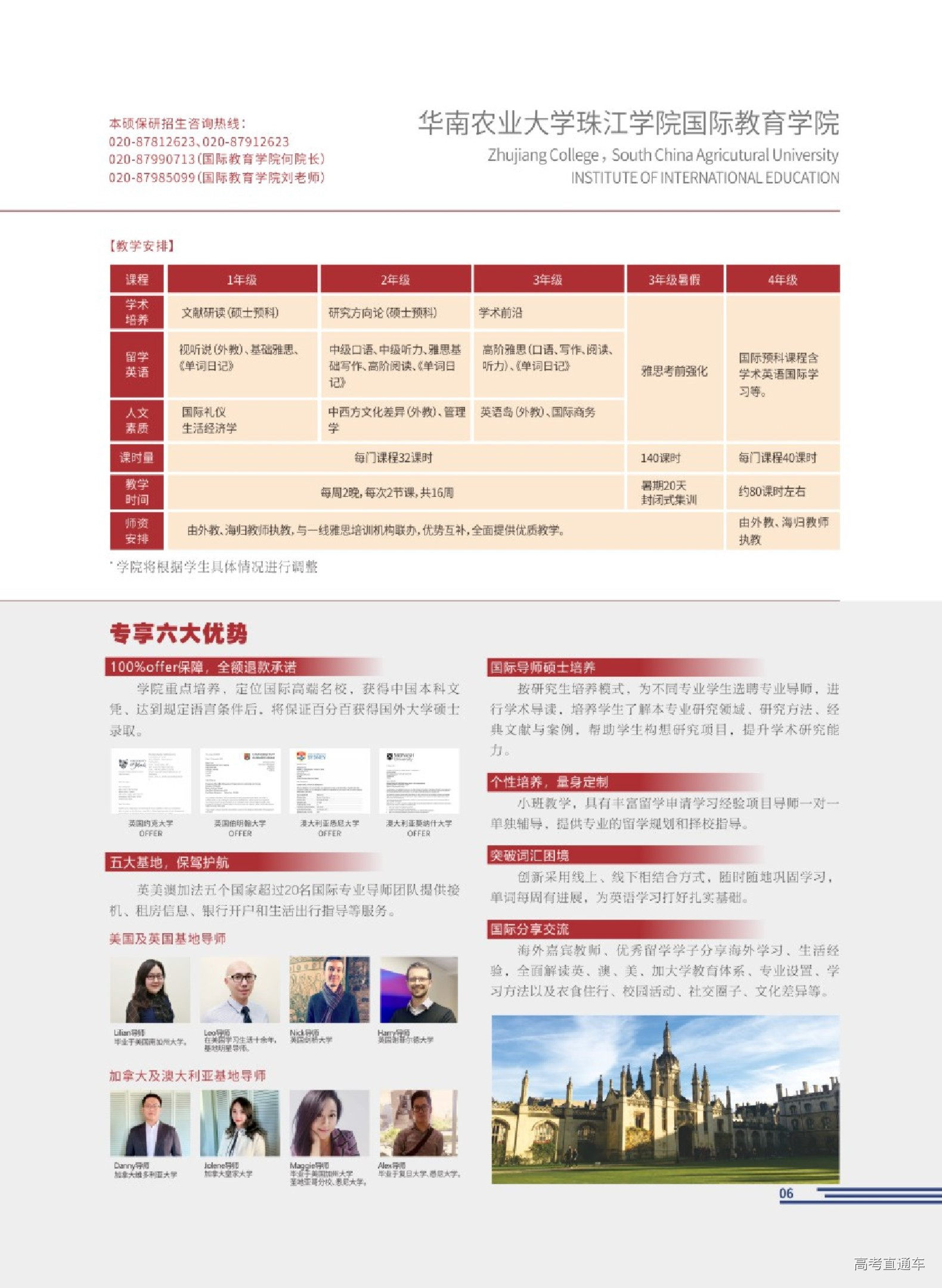The width and height of the screenshot is (942, 1288).
Task: Select the 3年级暑假 column header
Action: [x=674, y=279]
